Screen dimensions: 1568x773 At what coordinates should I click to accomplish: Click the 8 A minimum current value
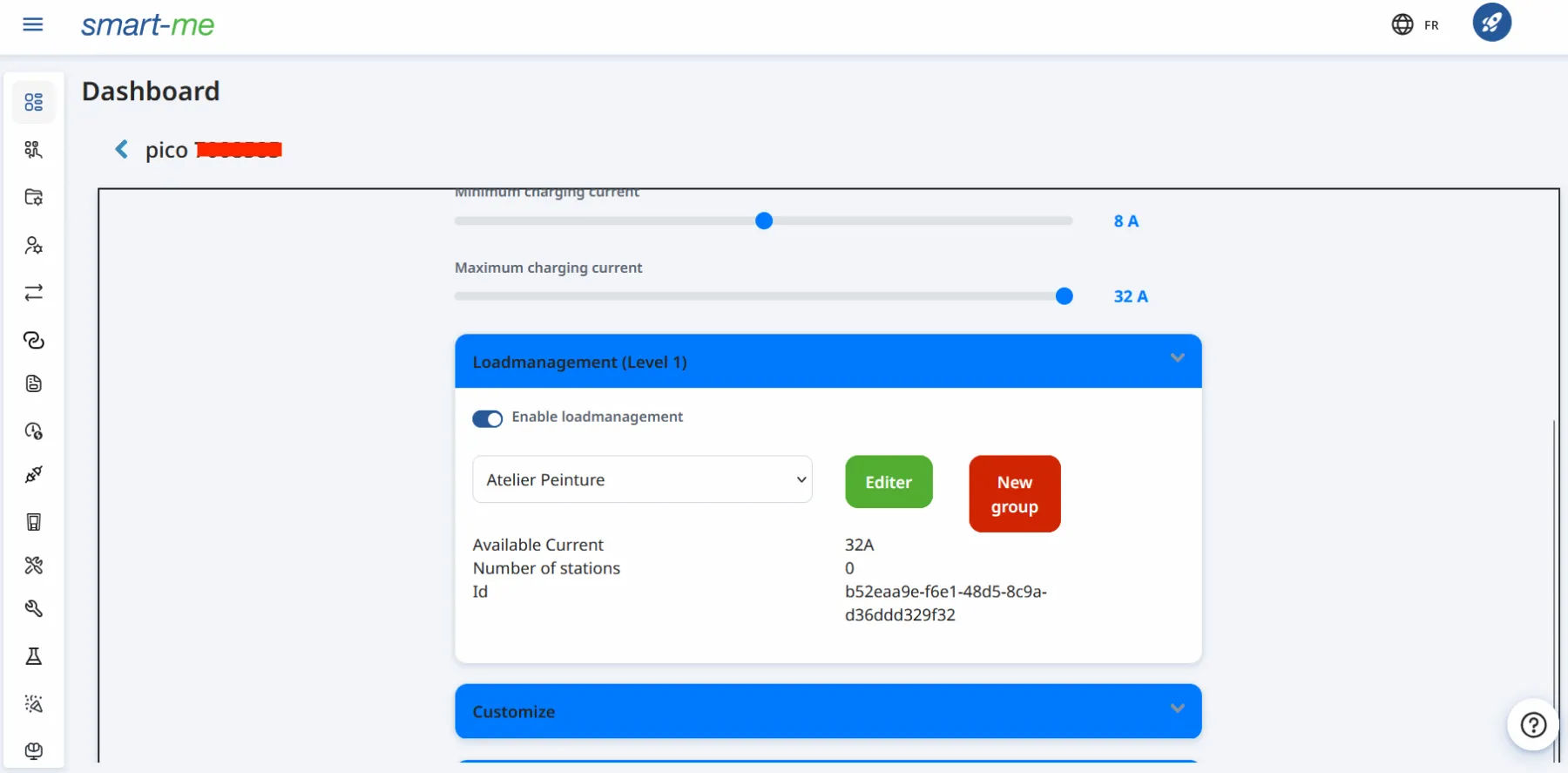(1126, 221)
